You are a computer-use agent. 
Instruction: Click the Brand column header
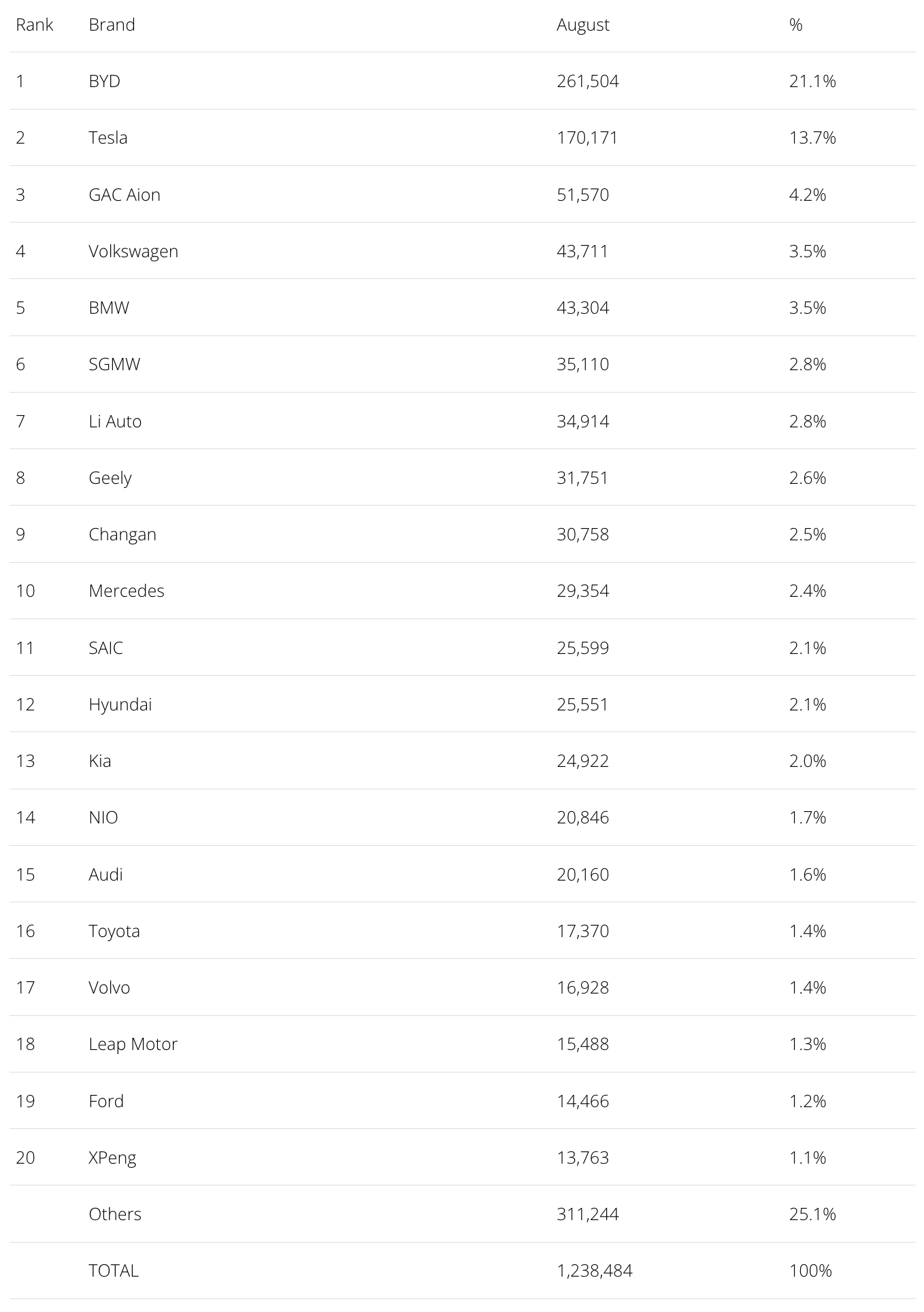[x=112, y=25]
